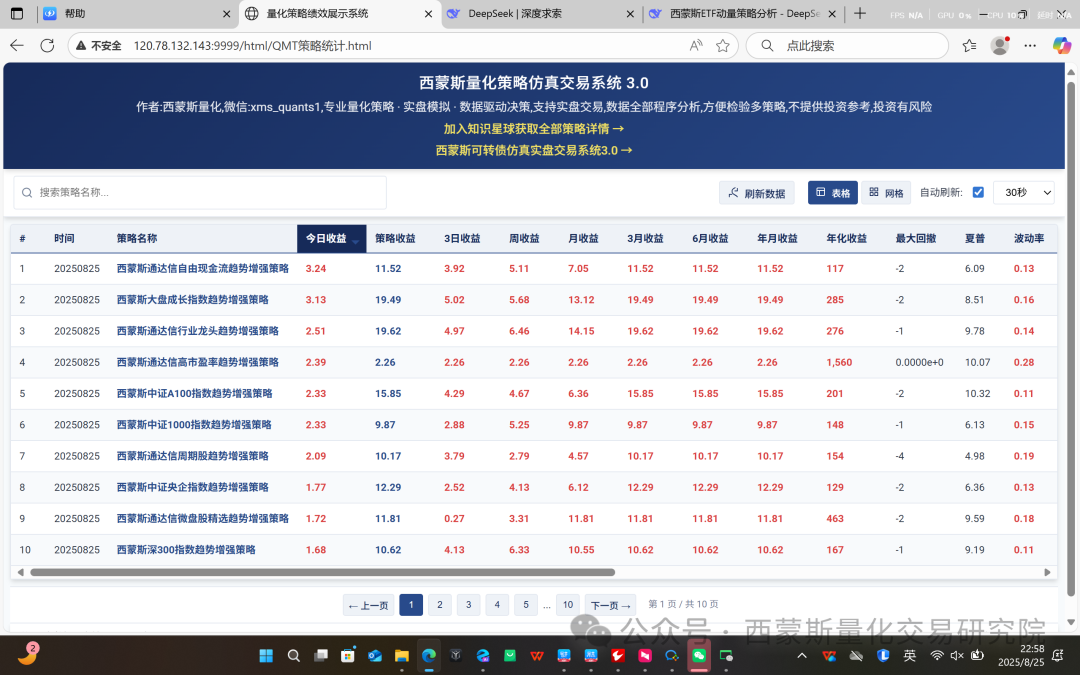Sort by the 策略收益 column header
1080x675 pixels.
click(395, 238)
